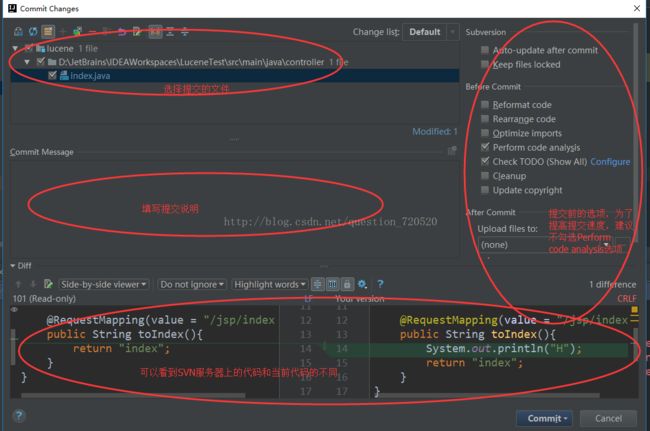Click the highlighted changelist icon in top toolbar
This screenshot has height=431, width=650.
click(x=48, y=31)
